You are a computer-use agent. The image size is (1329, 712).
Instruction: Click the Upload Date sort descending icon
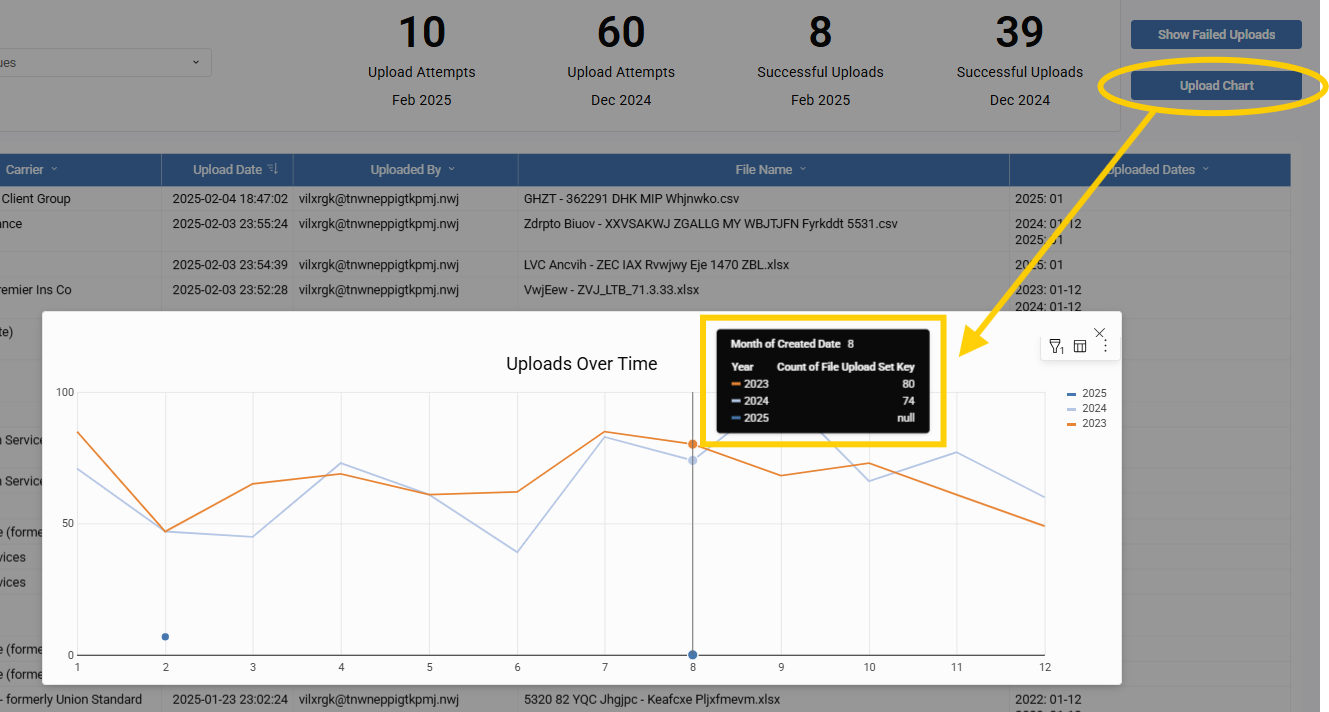pyautogui.click(x=273, y=169)
